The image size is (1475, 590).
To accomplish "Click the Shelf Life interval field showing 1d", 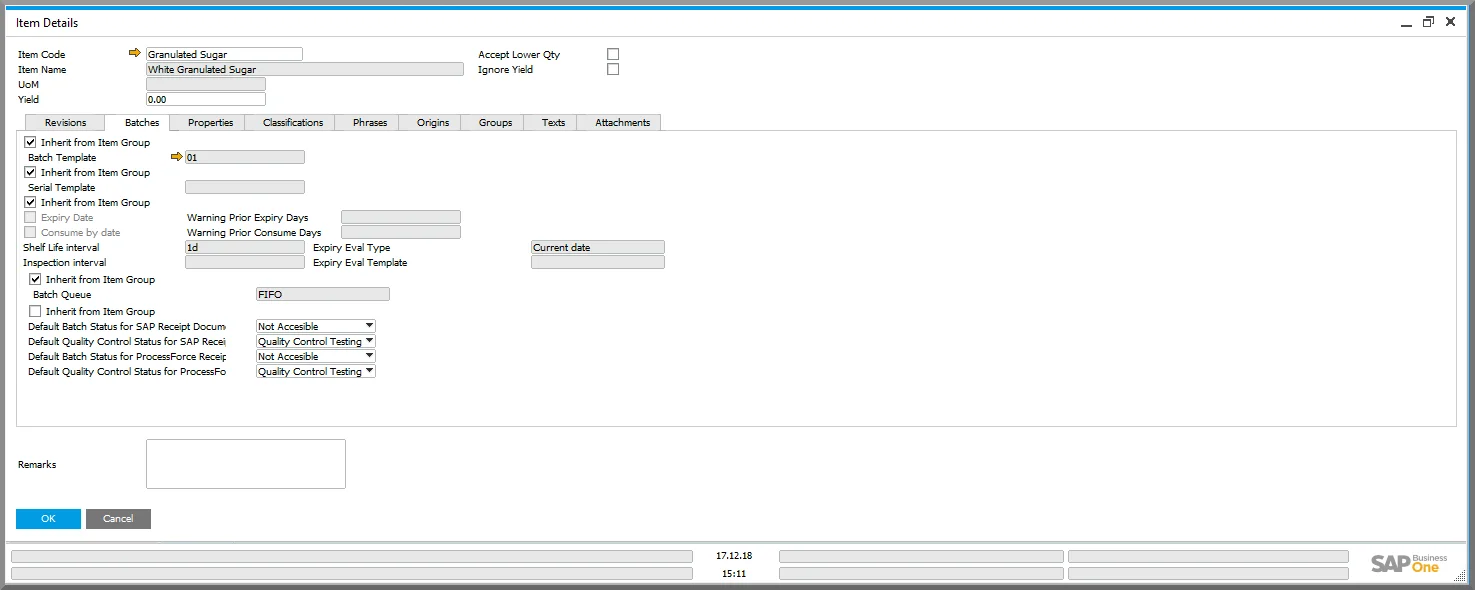I will coord(245,247).
